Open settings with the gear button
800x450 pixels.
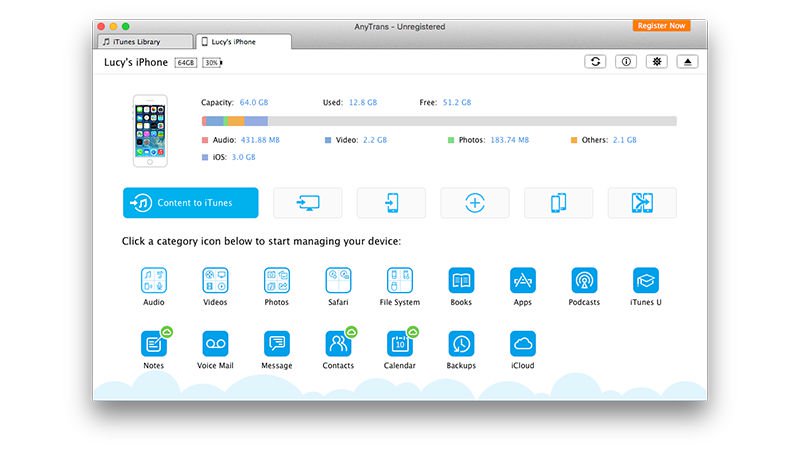(657, 62)
